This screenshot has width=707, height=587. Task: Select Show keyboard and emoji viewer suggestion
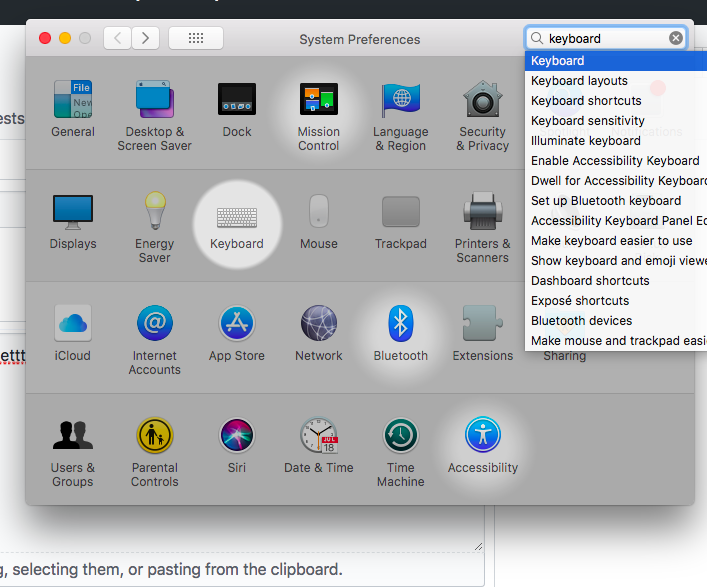tap(616, 261)
